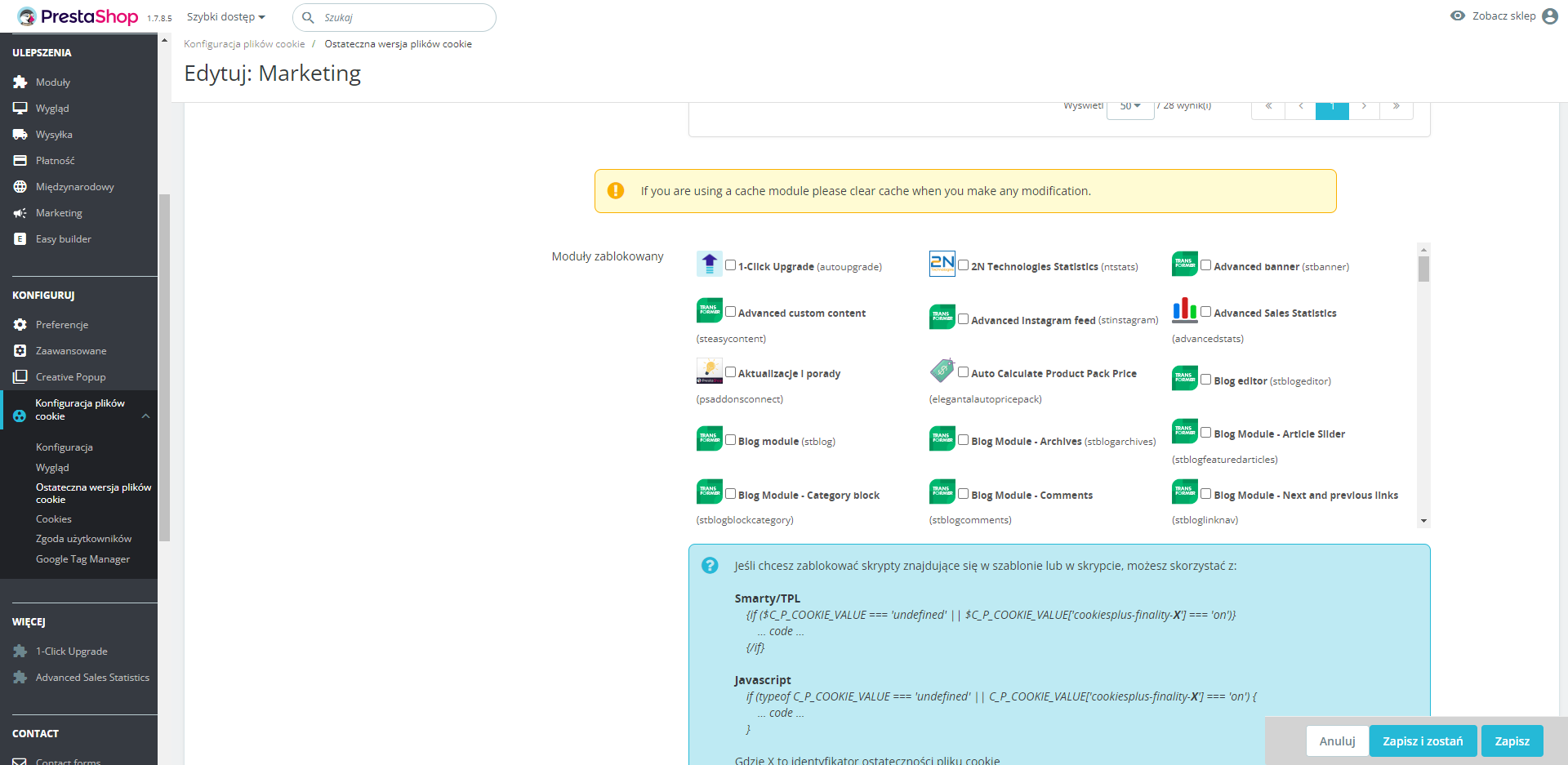Screen dimensions: 1568x765
Task: Click the Zapisz save button
Action: click(1512, 741)
